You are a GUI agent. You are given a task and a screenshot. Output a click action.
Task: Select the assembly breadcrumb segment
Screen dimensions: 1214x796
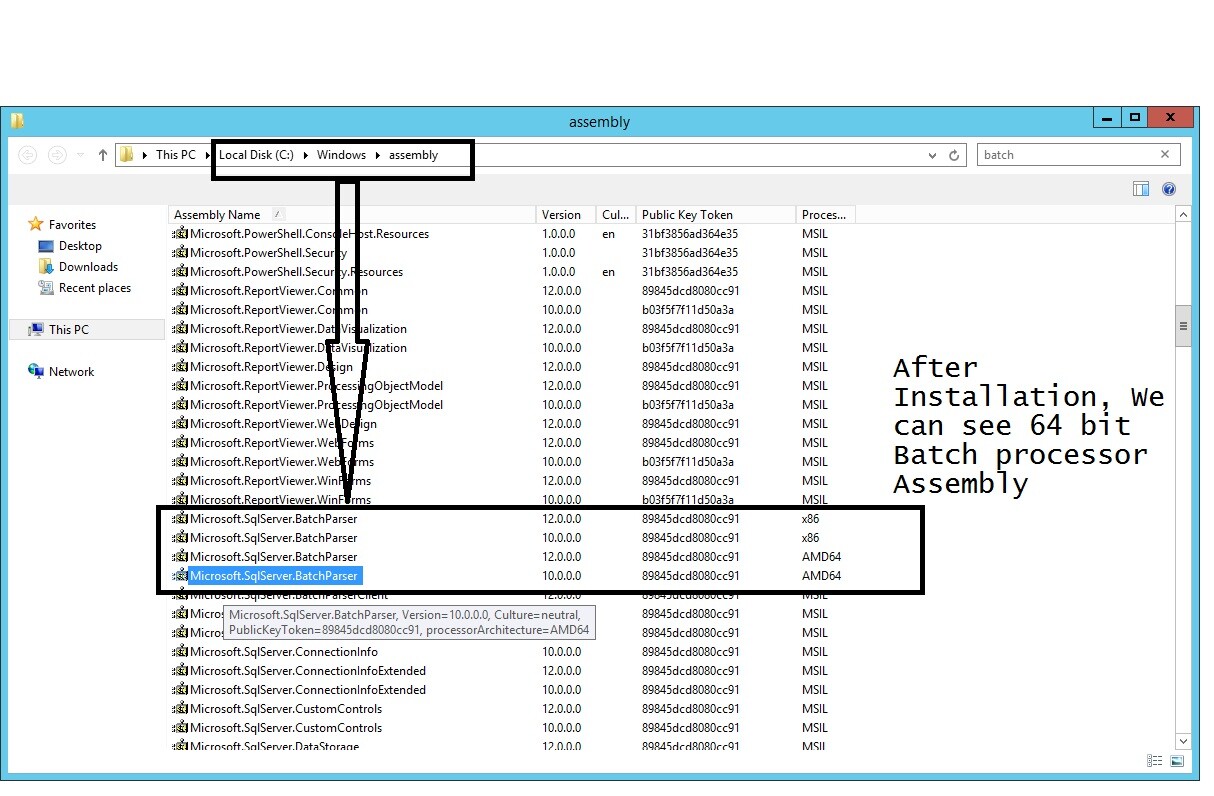[413, 155]
